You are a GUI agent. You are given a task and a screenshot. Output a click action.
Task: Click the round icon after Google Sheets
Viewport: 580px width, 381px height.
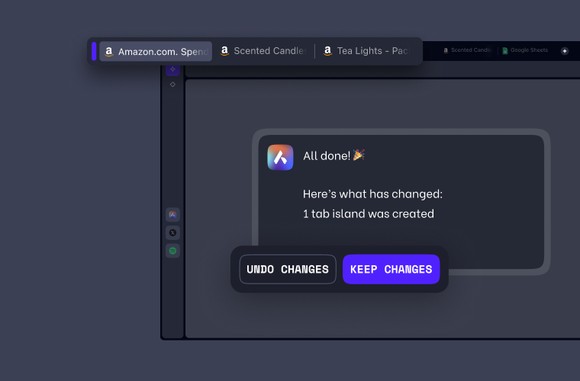564,51
